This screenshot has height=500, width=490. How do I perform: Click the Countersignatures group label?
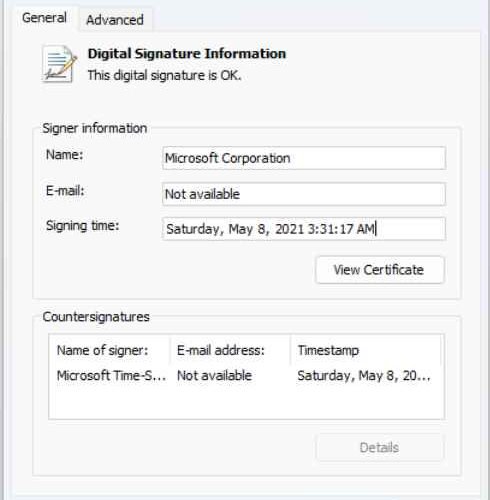point(96,317)
